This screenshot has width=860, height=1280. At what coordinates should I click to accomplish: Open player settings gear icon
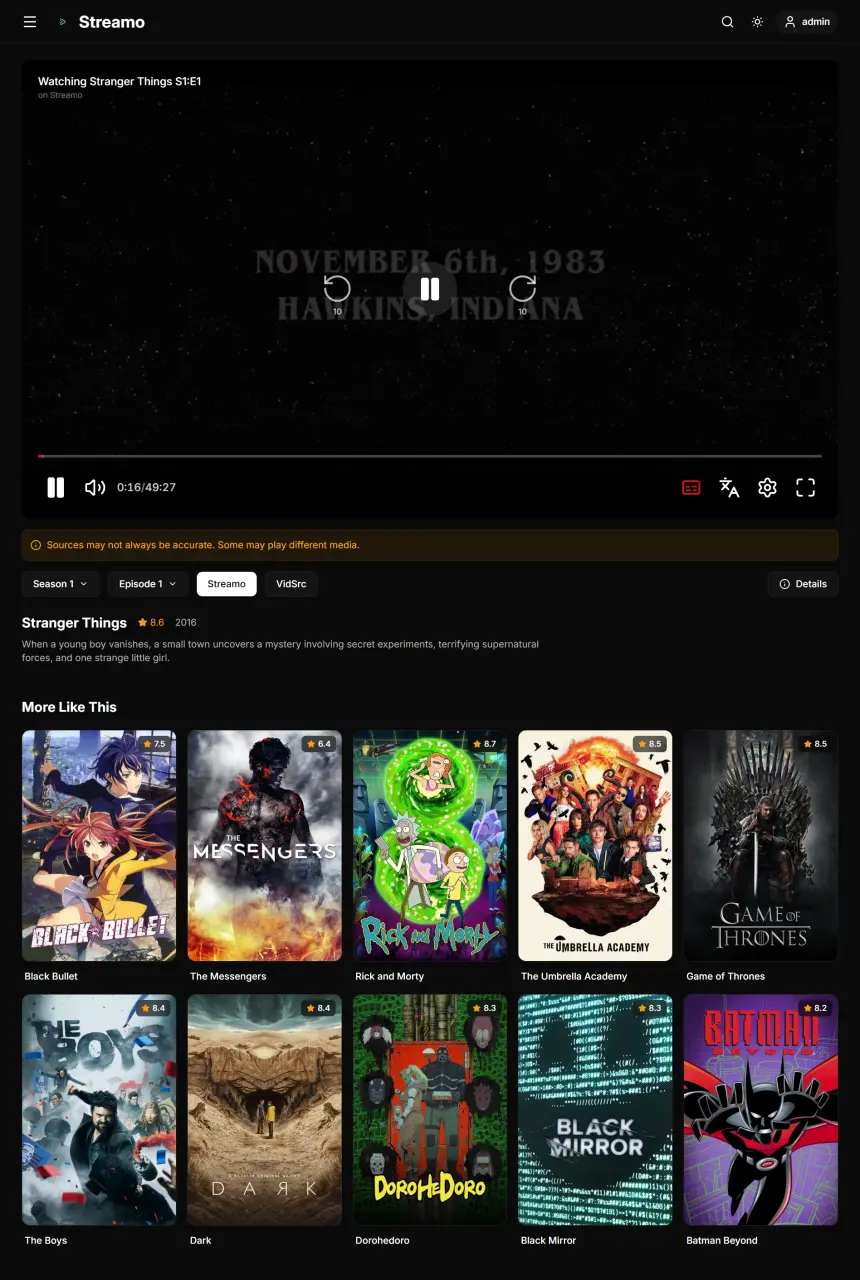pyautogui.click(x=767, y=487)
